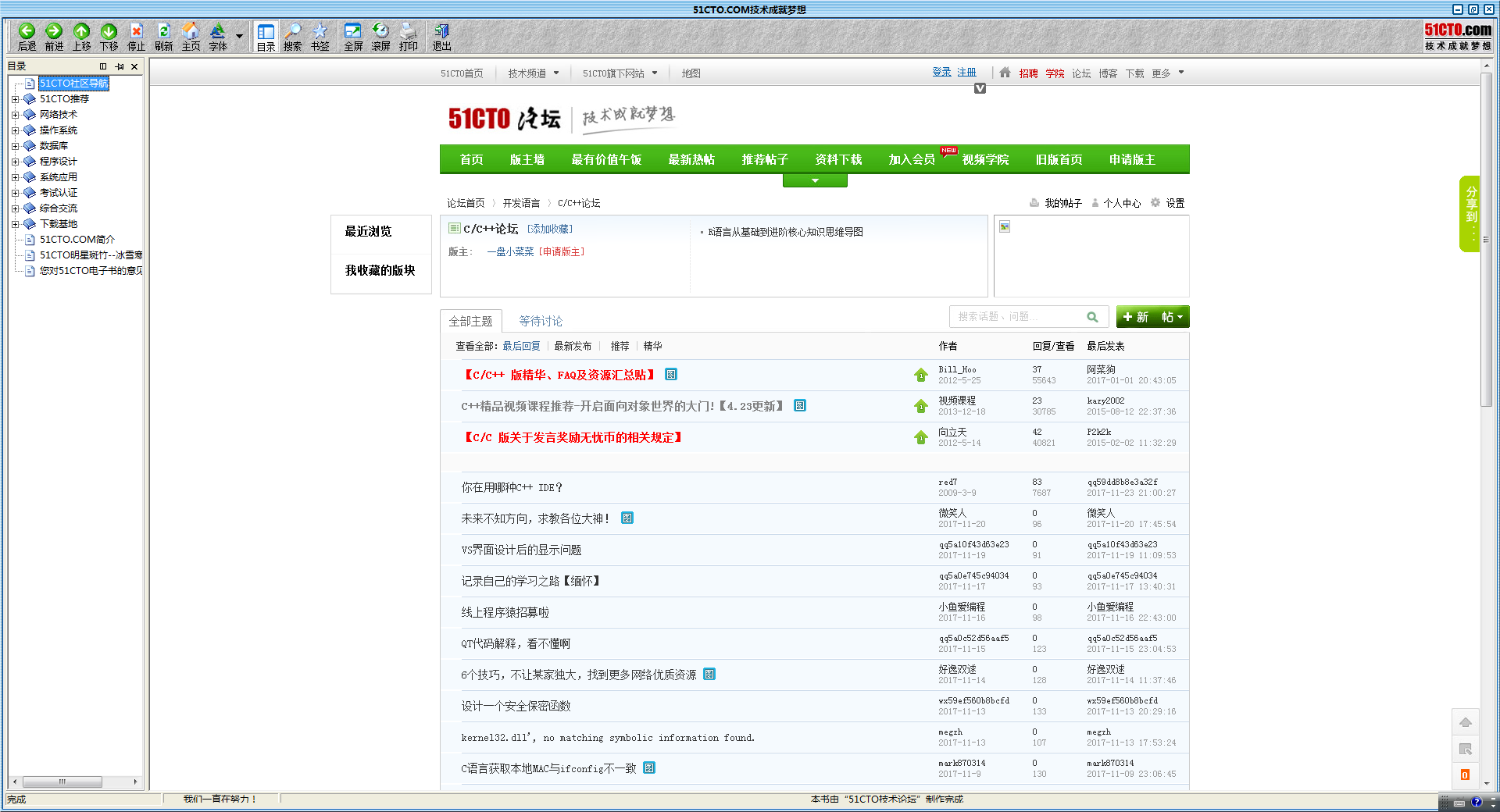Select 51CTO社区导航 tree item
This screenshot has height=812, width=1500.
pos(73,84)
